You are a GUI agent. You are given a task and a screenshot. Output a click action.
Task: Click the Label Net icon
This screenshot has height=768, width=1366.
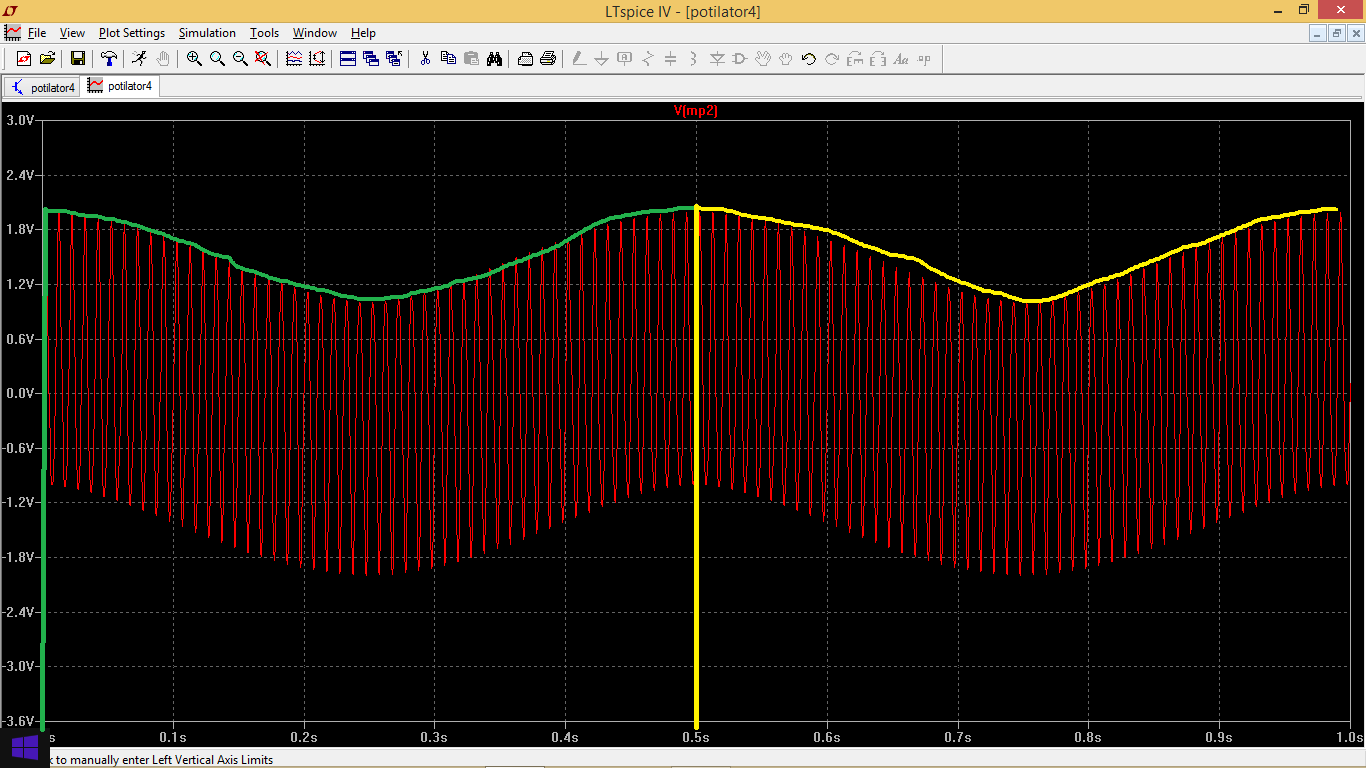pyautogui.click(x=624, y=59)
